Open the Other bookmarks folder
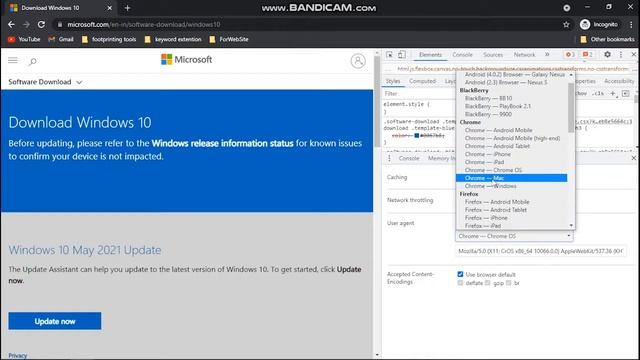The height and width of the screenshot is (360, 640). (x=607, y=39)
